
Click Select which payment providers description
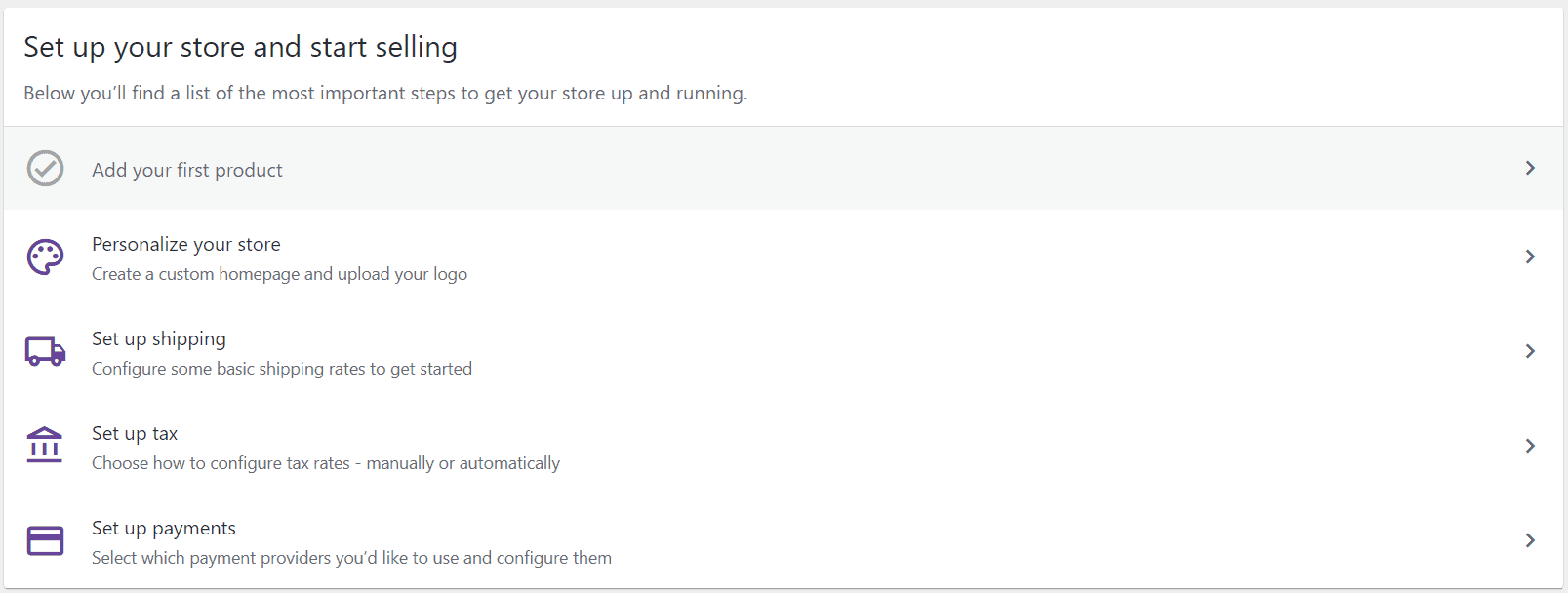[351, 558]
